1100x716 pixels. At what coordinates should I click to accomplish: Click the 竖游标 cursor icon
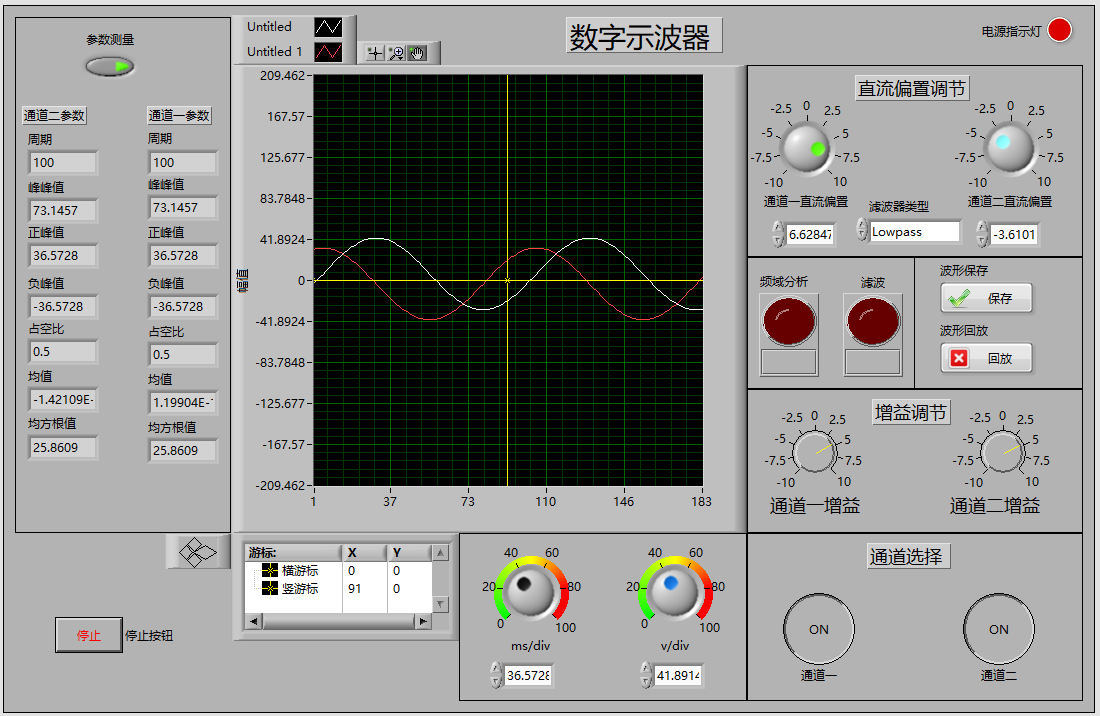[269, 588]
